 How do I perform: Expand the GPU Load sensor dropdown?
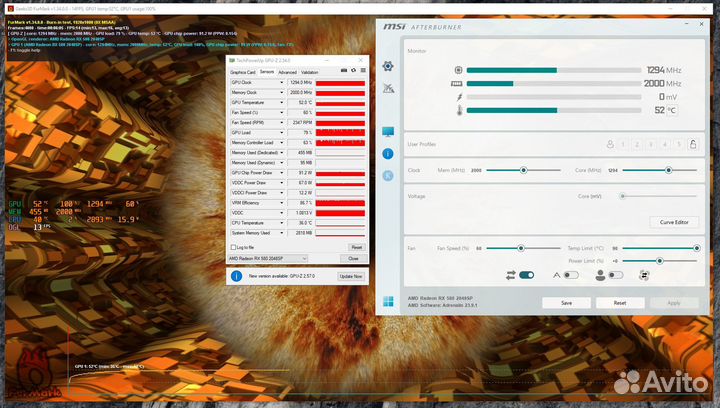pyautogui.click(x=281, y=133)
